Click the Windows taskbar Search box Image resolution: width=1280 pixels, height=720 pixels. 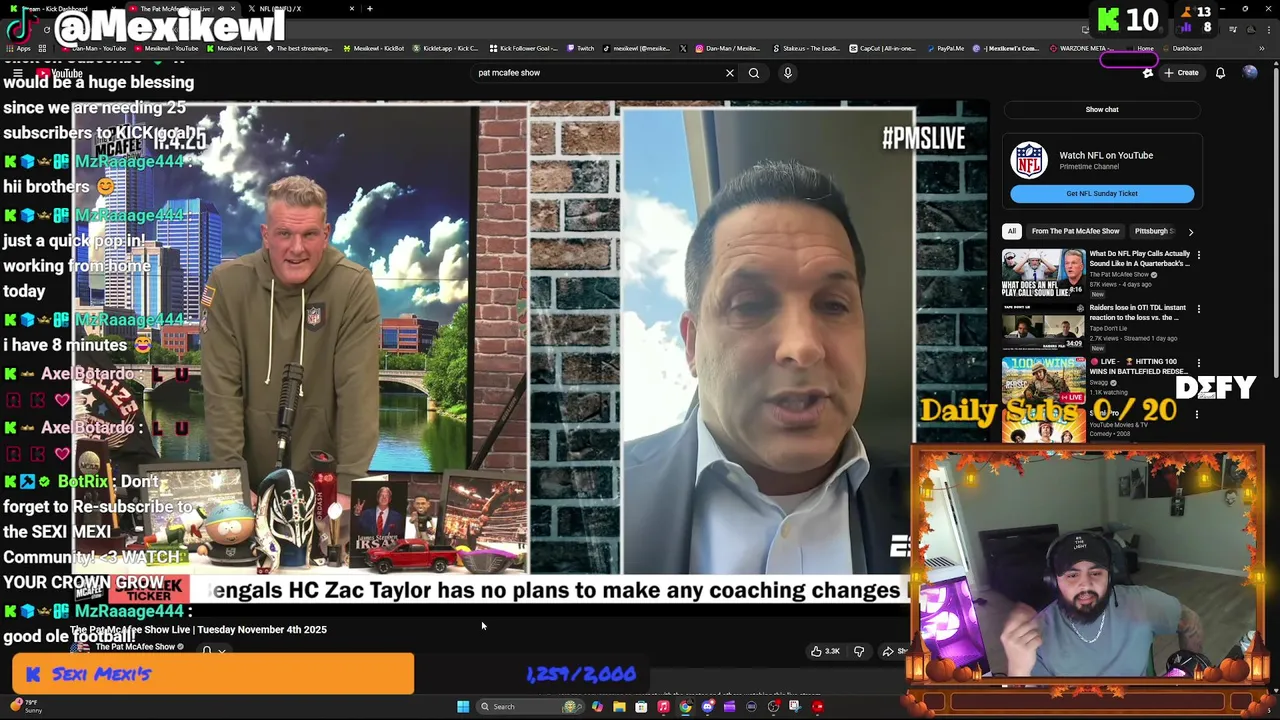pos(530,707)
